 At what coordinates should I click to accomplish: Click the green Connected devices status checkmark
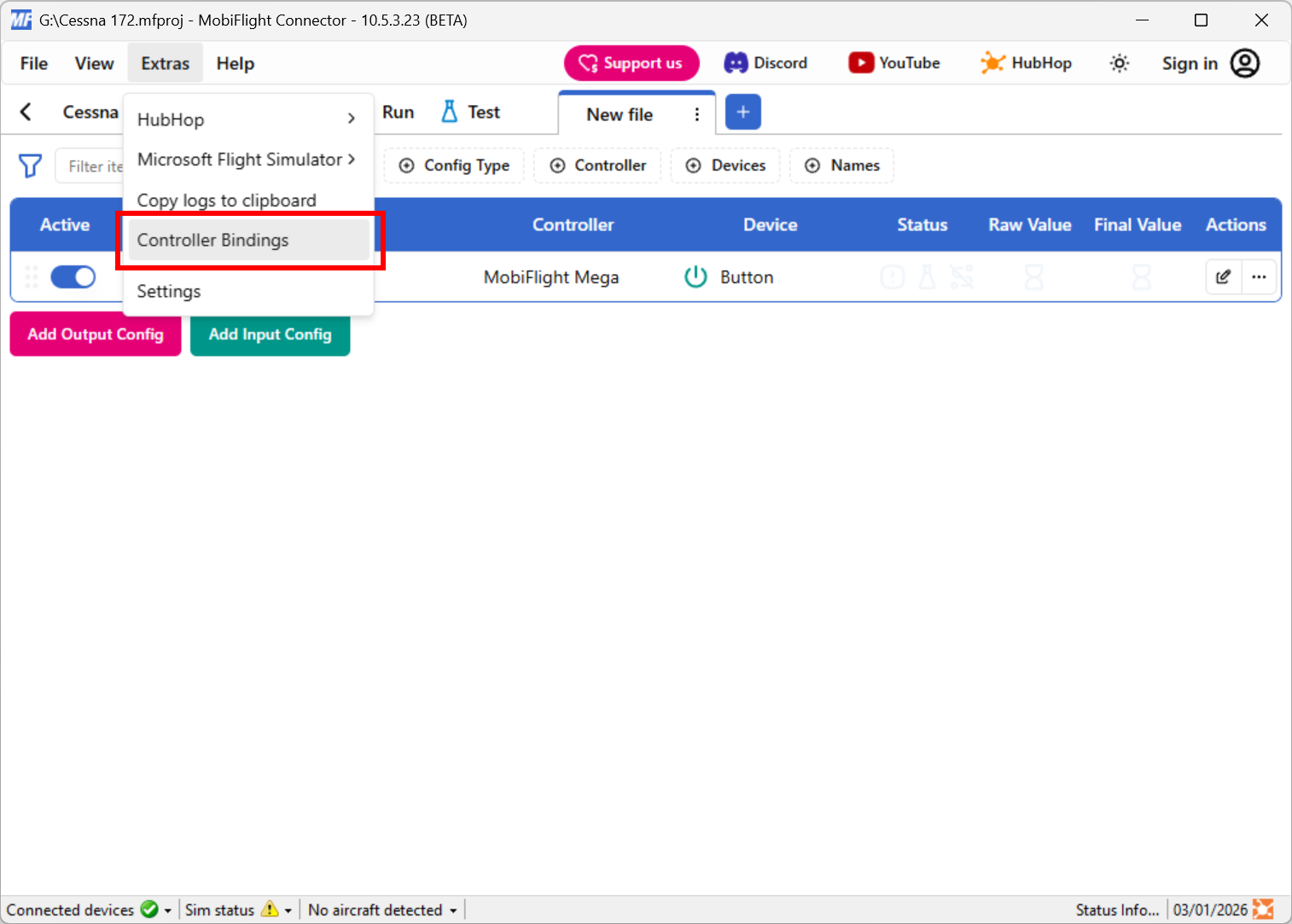[x=149, y=909]
